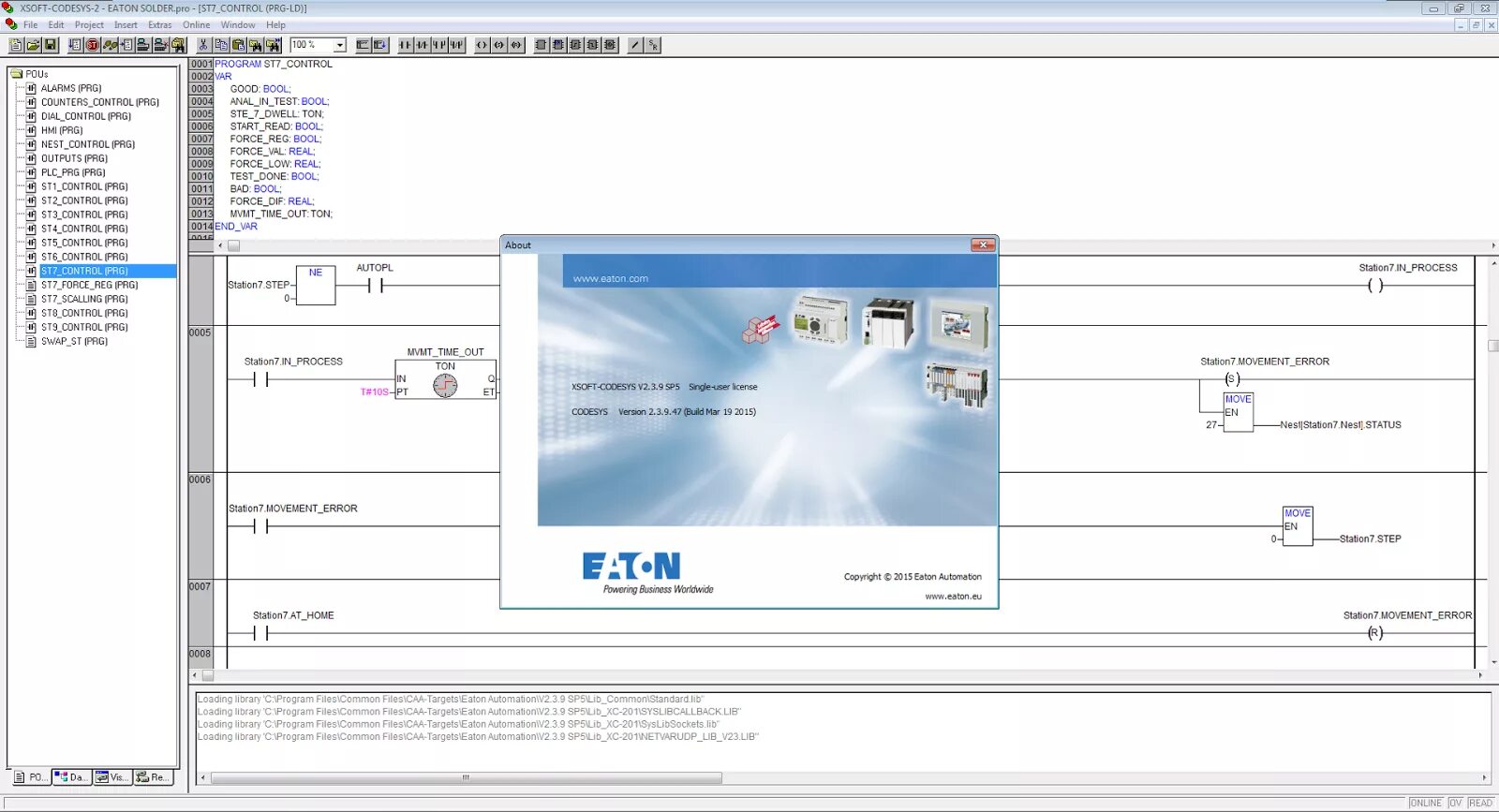The image size is (1499, 812).
Task: Click the red Stop icon
Action: pyautogui.click(x=92, y=45)
